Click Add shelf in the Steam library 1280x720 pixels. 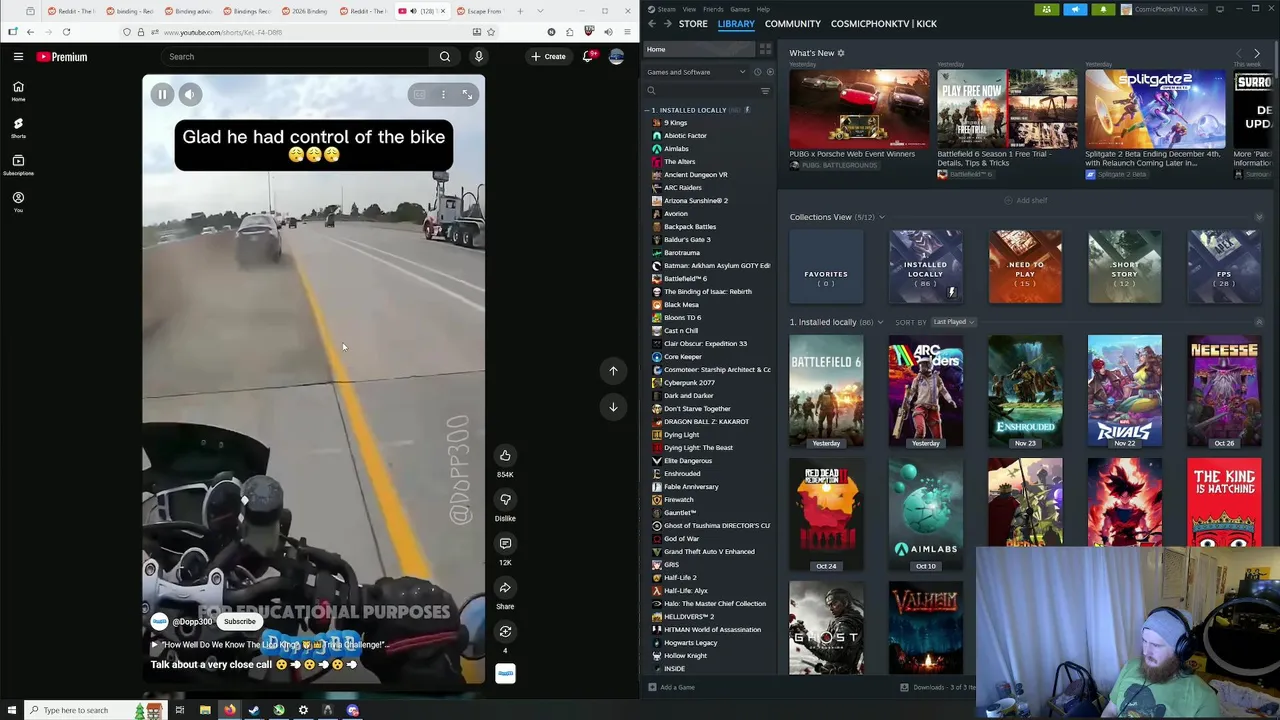pyautogui.click(x=1026, y=201)
